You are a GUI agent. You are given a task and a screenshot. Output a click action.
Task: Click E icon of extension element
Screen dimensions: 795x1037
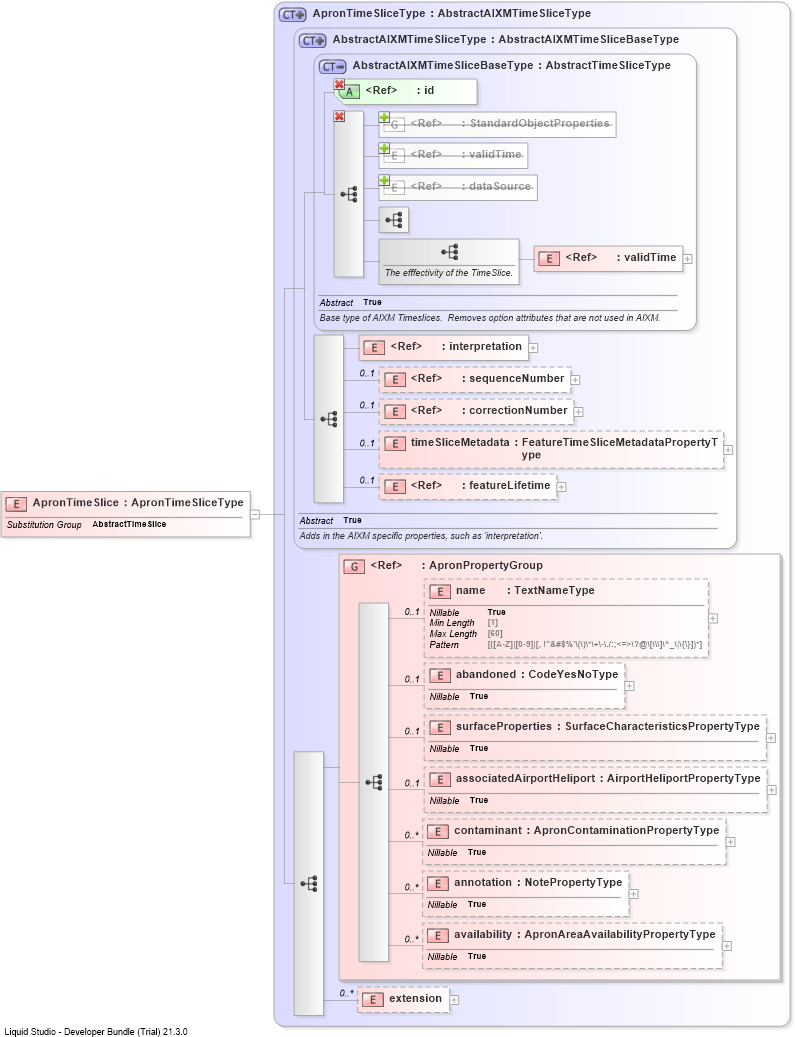[x=373, y=1000]
